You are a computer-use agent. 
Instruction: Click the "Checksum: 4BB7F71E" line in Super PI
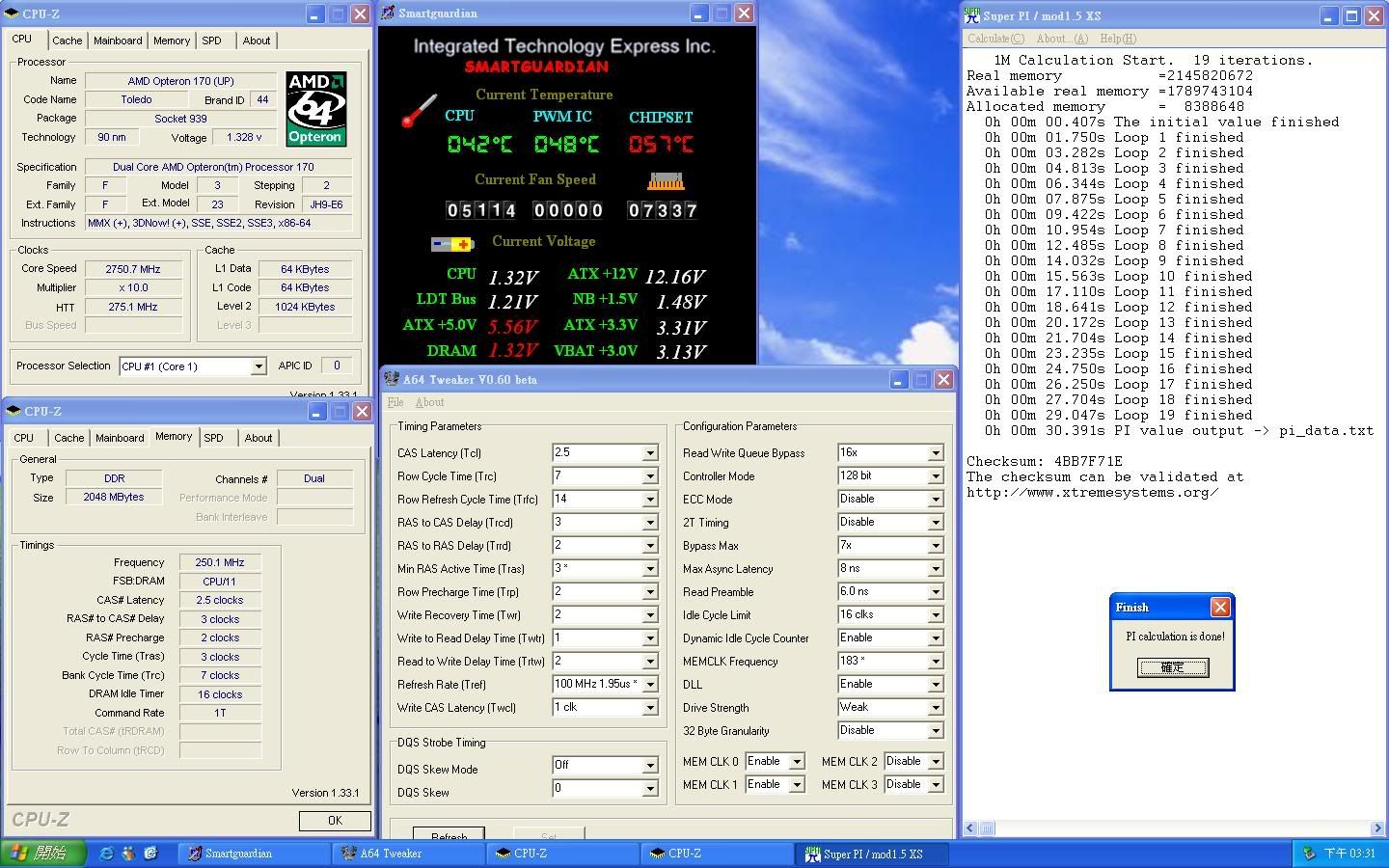click(1045, 462)
